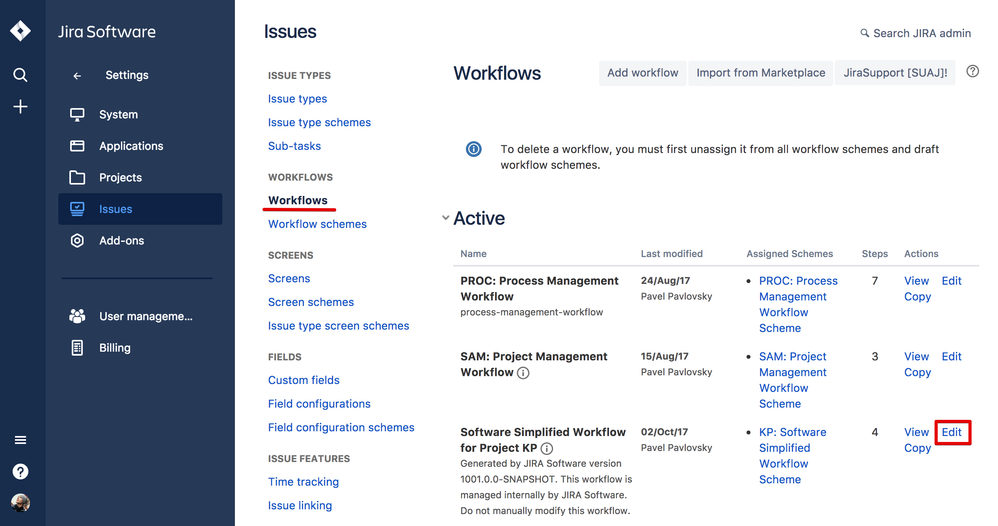Open KP: Software Simplified Workflow Scheme link
Image resolution: width=998 pixels, height=526 pixels.
tap(792, 456)
